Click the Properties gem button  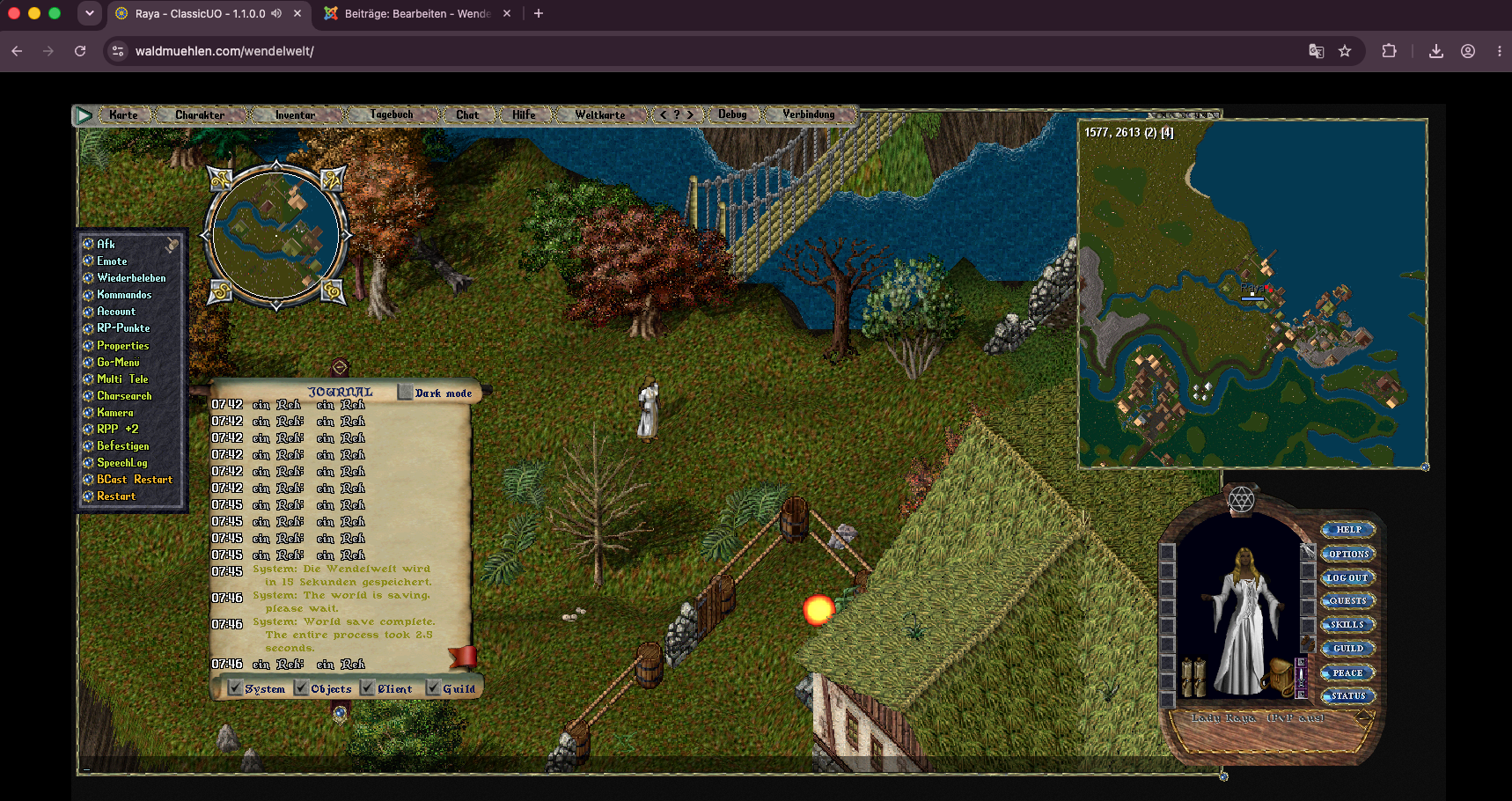coord(88,345)
